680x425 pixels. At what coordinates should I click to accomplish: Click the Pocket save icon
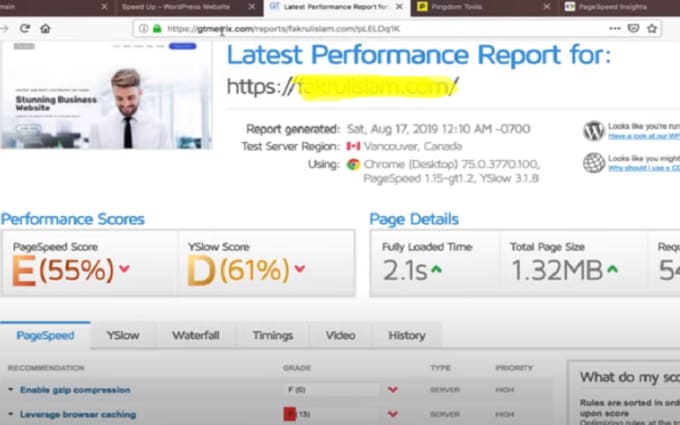click(x=634, y=29)
